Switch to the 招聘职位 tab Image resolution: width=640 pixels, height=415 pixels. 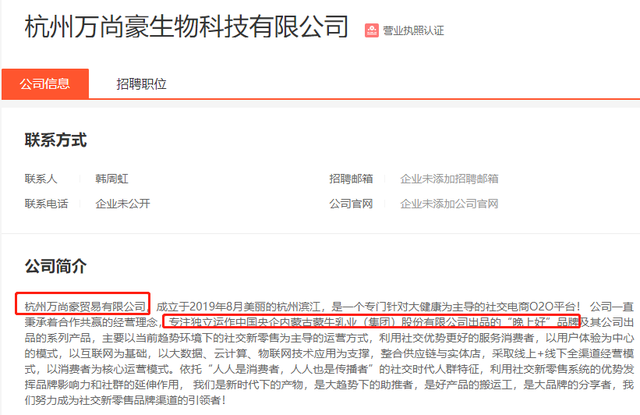(141, 84)
